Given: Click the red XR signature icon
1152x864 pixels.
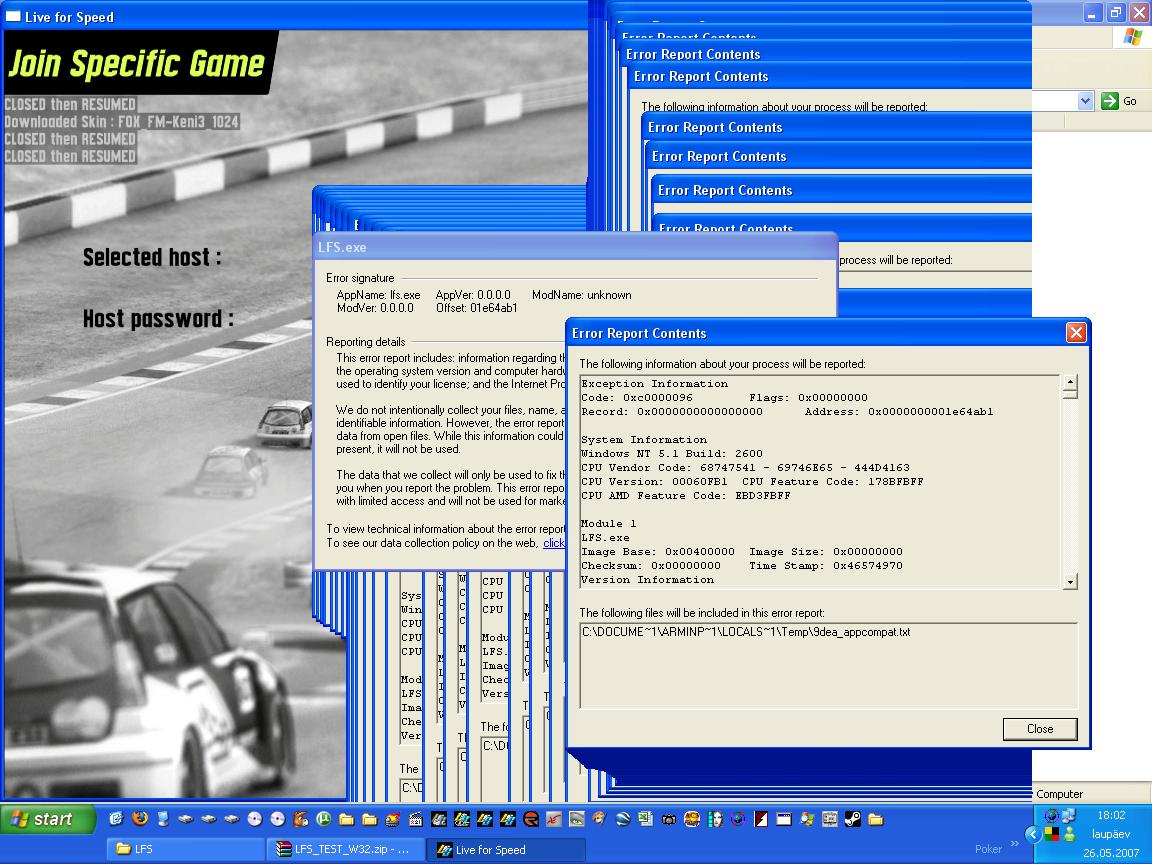Looking at the screenshot, I should tap(554, 818).
